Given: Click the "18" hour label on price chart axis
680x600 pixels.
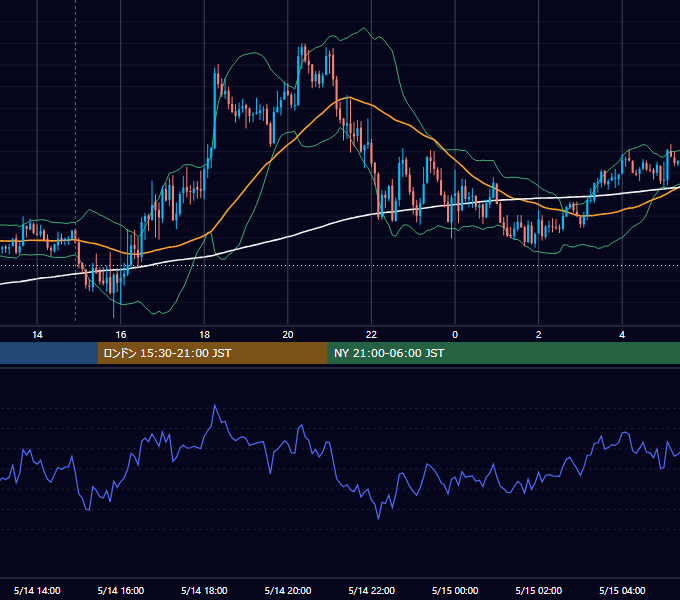Looking at the screenshot, I should click(x=204, y=335).
